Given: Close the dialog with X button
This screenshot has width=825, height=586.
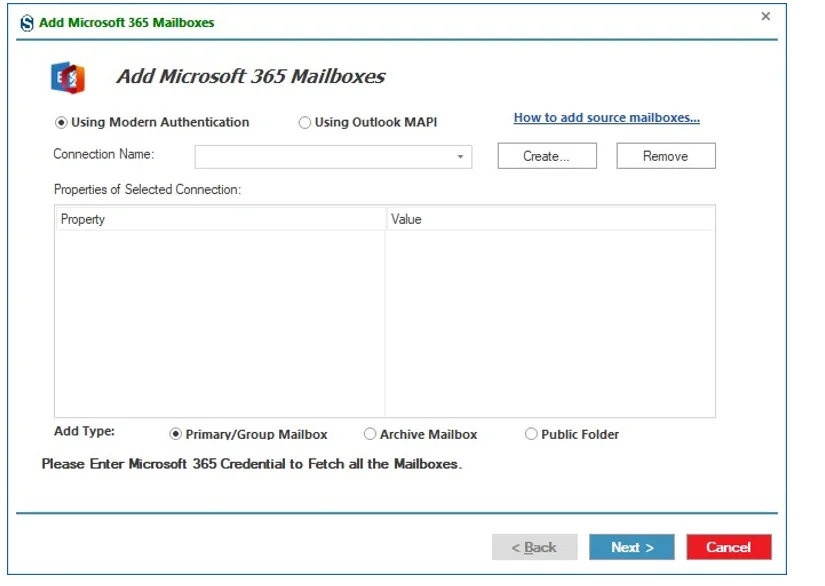Looking at the screenshot, I should (766, 16).
